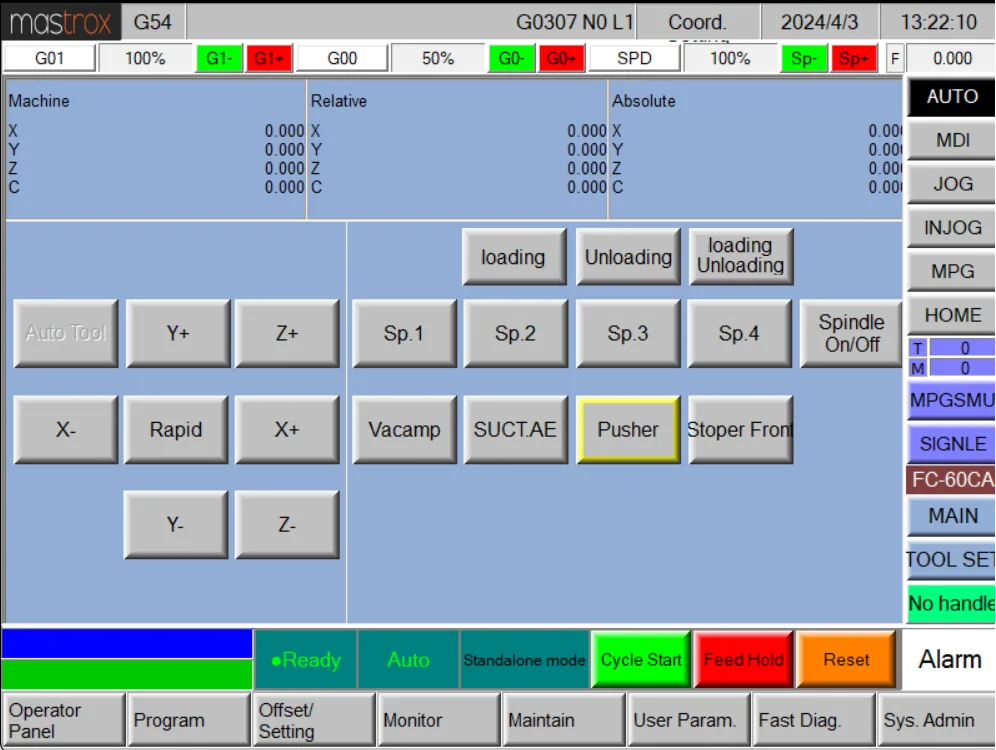Jog the X+ axis
The image size is (996, 750).
pos(287,430)
